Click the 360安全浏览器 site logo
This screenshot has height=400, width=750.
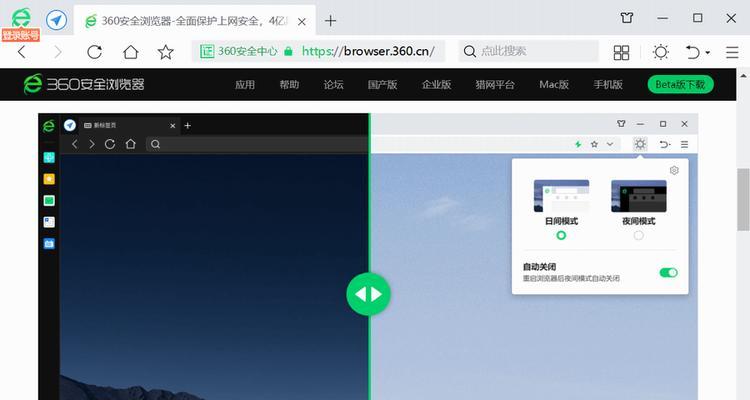pos(84,84)
